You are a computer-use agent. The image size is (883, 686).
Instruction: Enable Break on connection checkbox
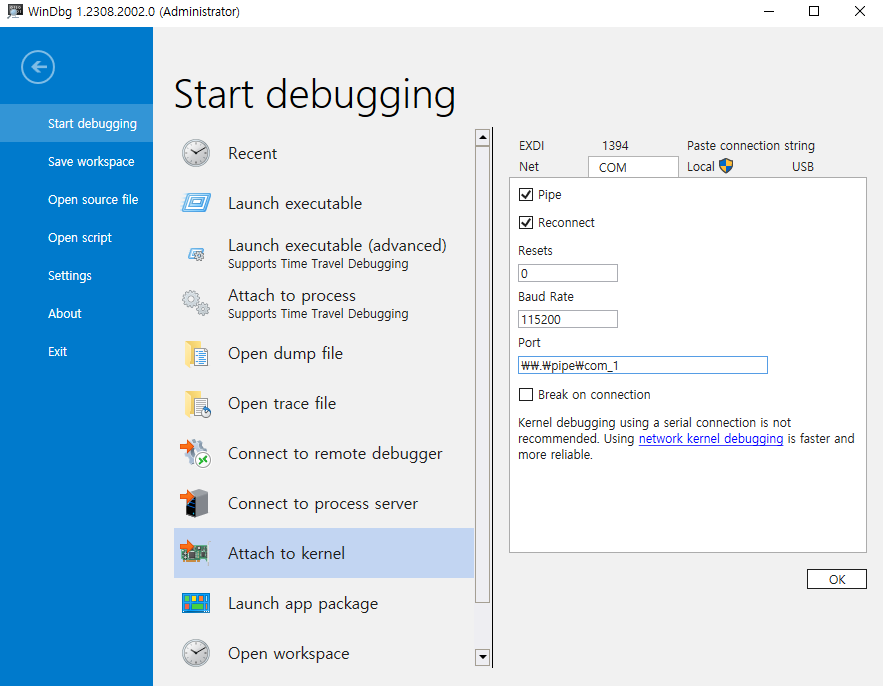point(525,394)
